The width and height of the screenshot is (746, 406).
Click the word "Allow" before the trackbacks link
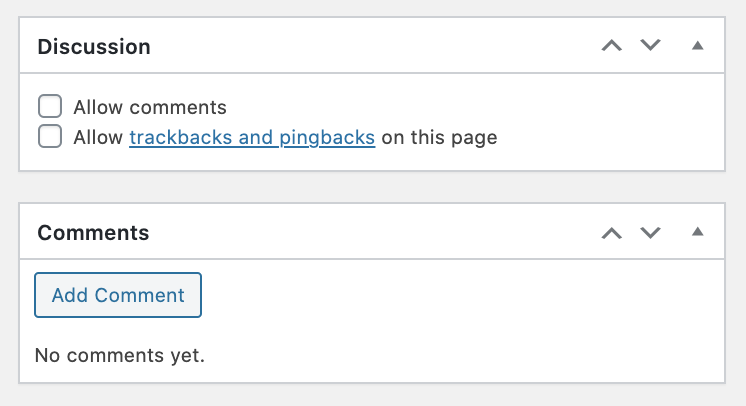click(x=98, y=138)
